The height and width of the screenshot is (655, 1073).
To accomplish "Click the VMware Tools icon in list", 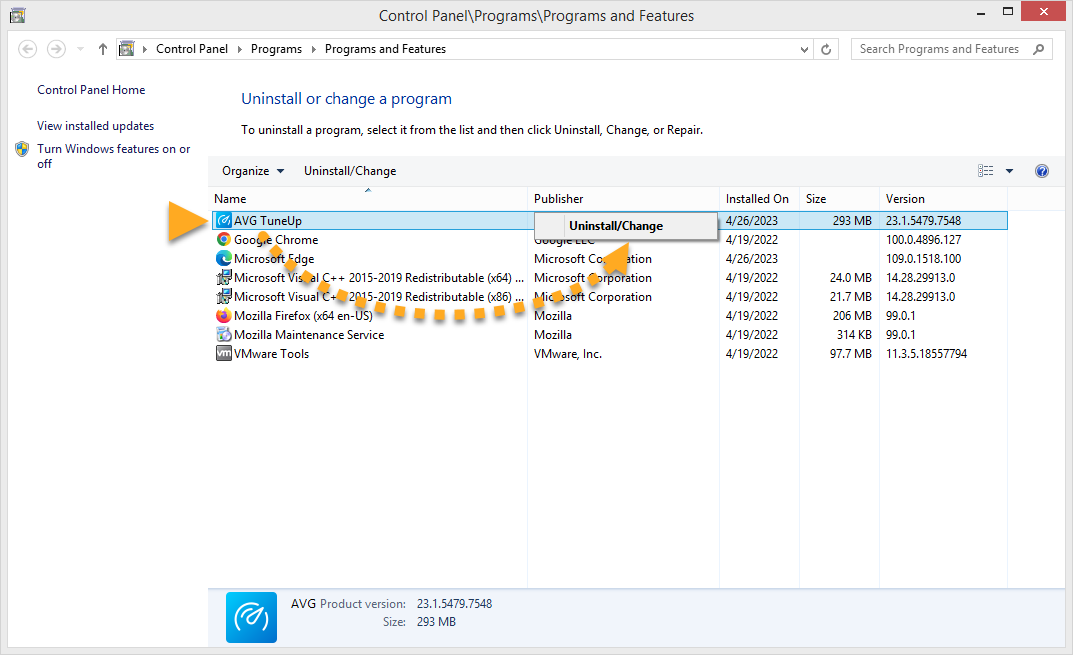I will pyautogui.click(x=224, y=354).
